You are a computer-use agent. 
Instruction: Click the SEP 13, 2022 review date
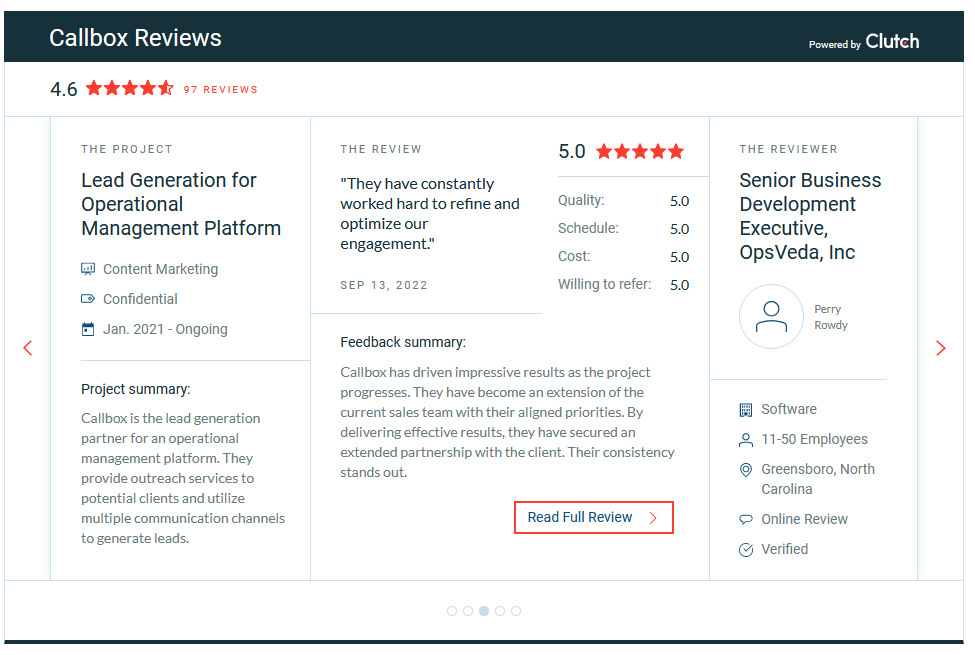(x=384, y=286)
